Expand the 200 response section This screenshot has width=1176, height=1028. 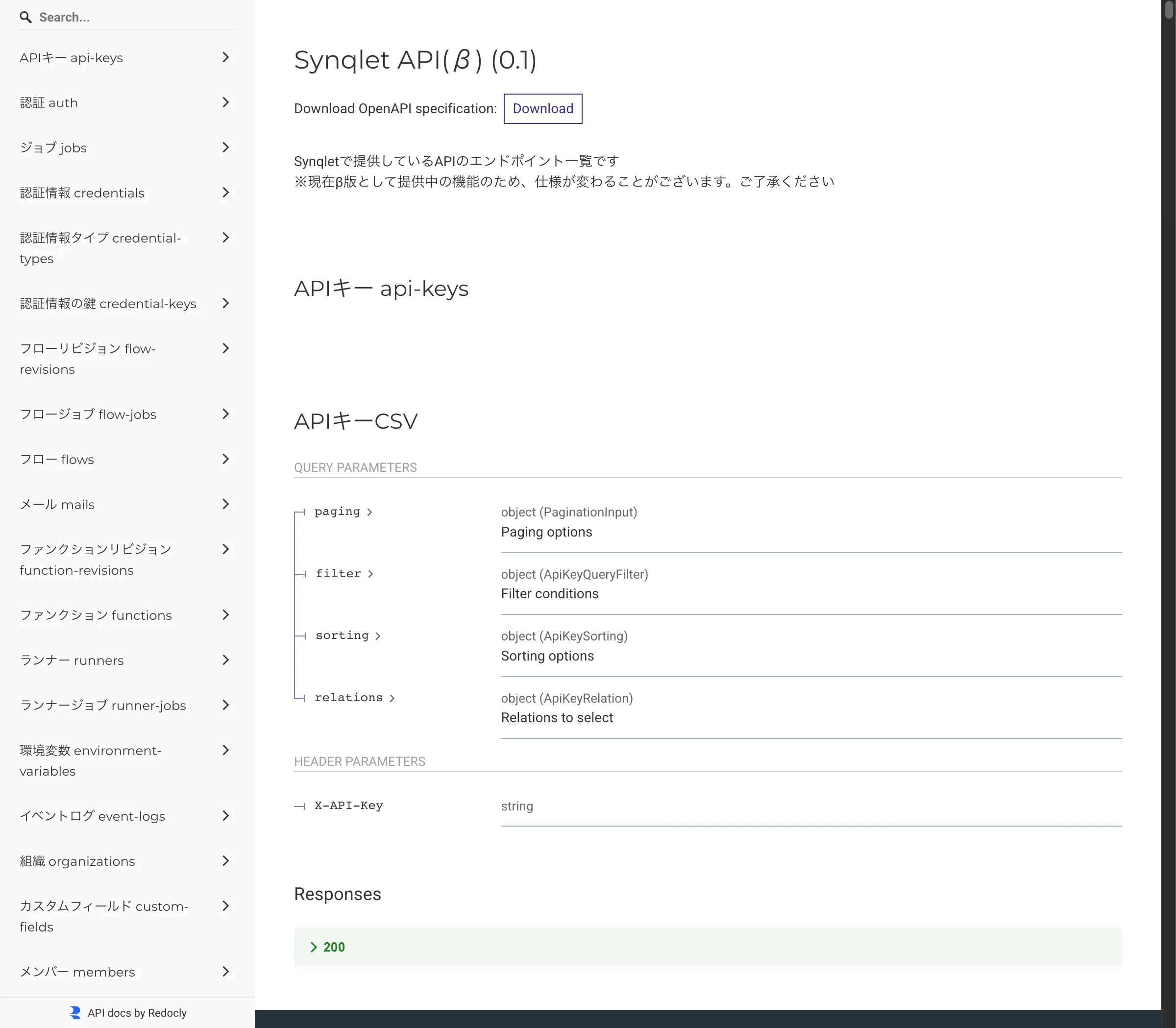tap(708, 947)
